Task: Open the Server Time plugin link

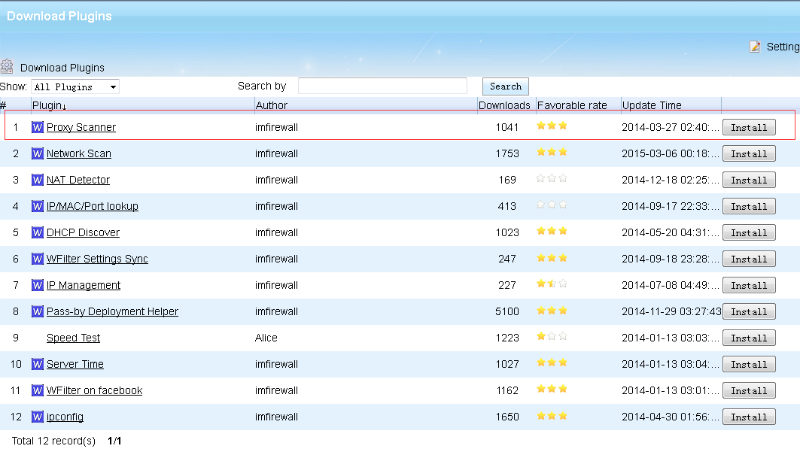Action: [x=75, y=364]
